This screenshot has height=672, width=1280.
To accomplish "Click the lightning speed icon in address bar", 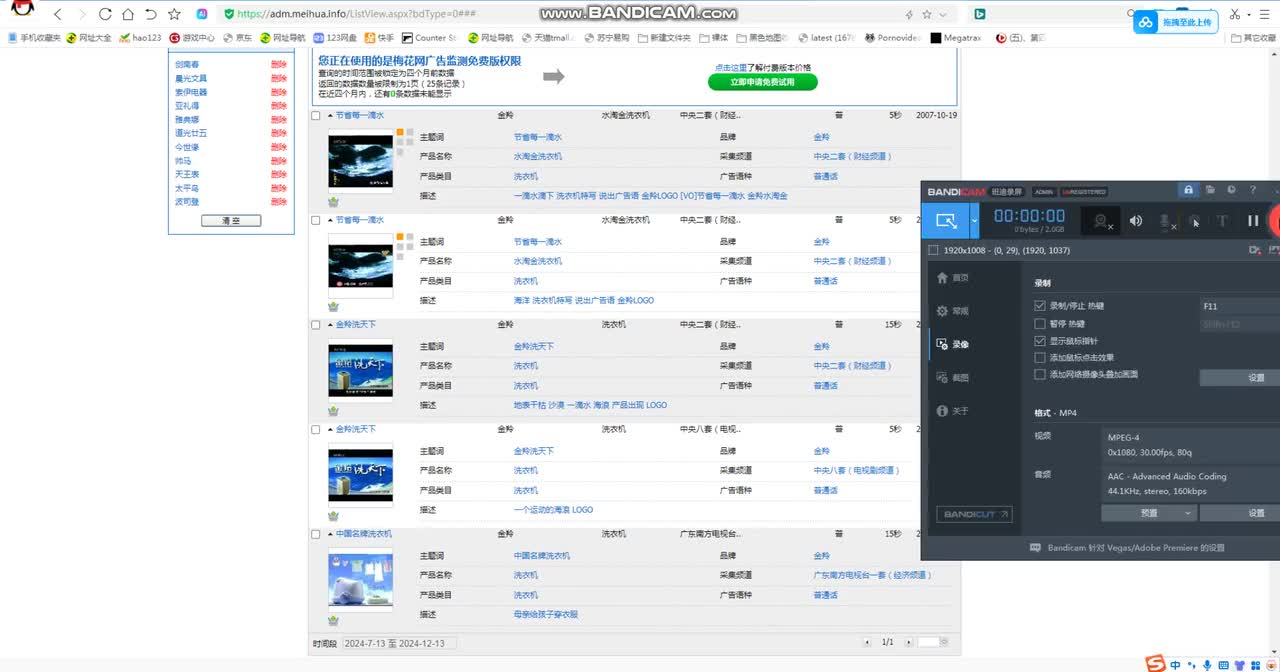I will (x=908, y=15).
